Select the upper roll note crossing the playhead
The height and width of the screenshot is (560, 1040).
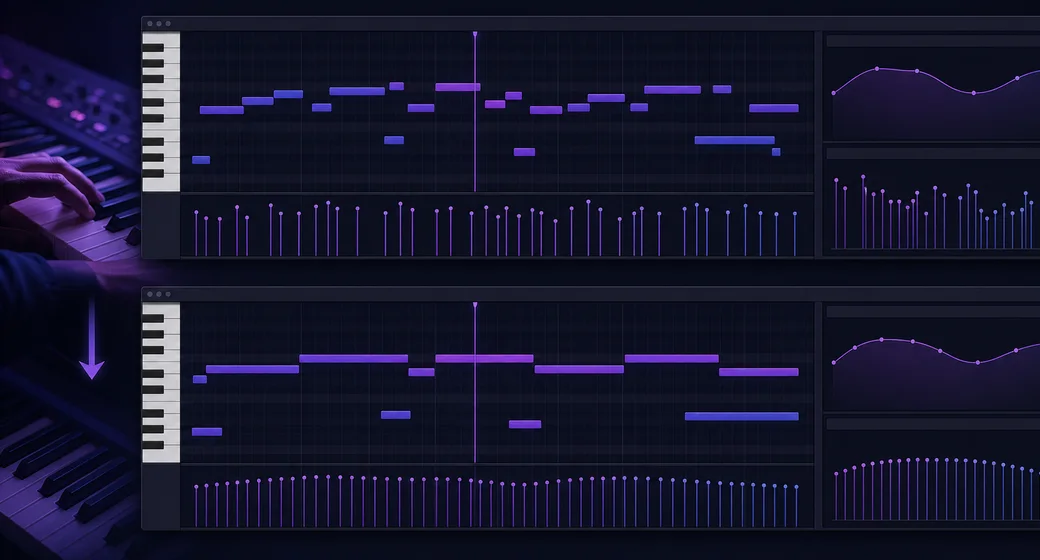click(458, 87)
